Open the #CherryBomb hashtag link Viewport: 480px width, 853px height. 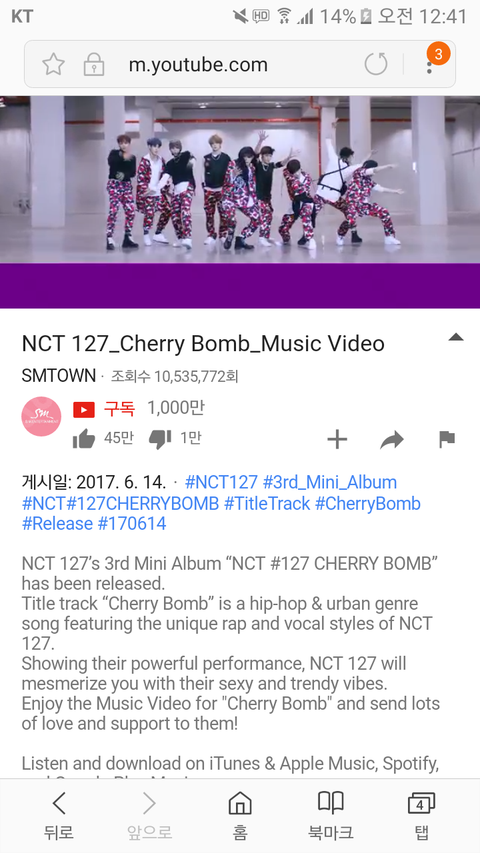pyautogui.click(x=368, y=503)
